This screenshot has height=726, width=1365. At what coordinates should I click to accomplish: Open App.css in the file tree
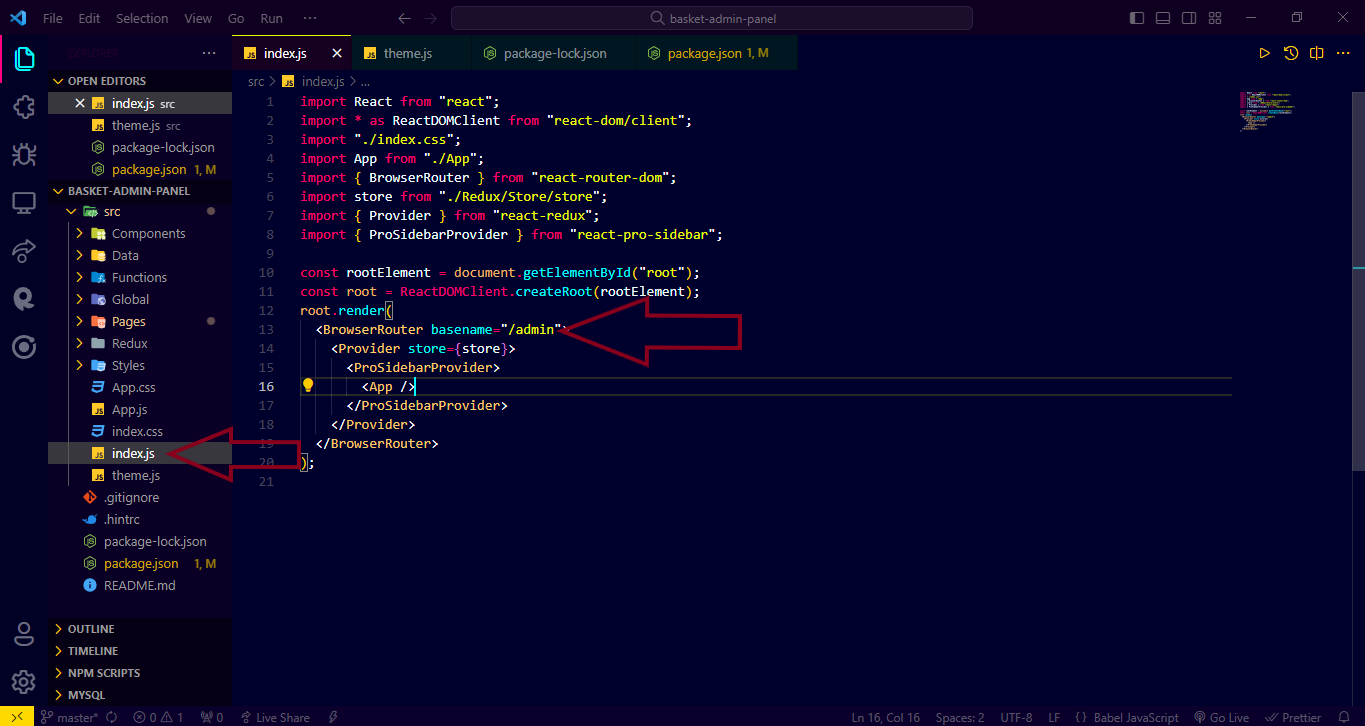pyautogui.click(x=133, y=388)
